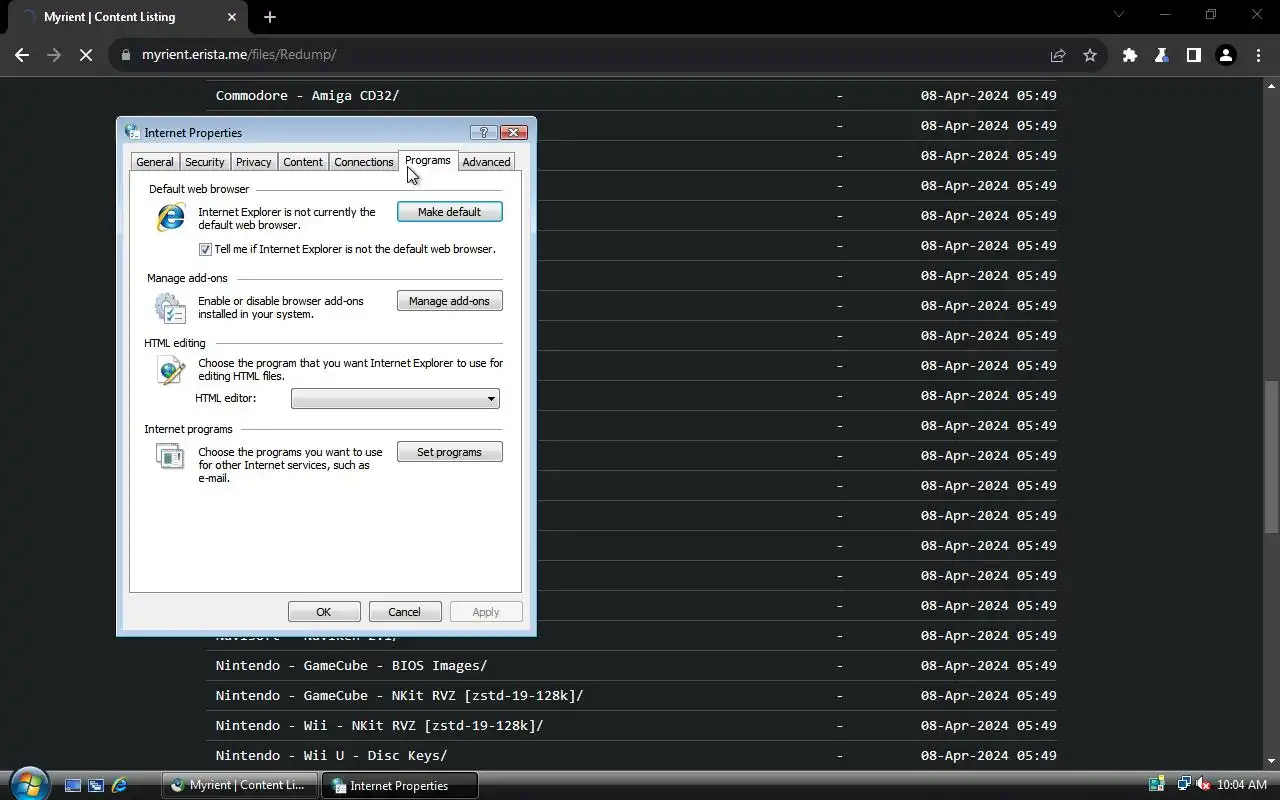This screenshot has height=800, width=1280.
Task: Open the Chrome three-dot menu
Action: (x=1258, y=55)
